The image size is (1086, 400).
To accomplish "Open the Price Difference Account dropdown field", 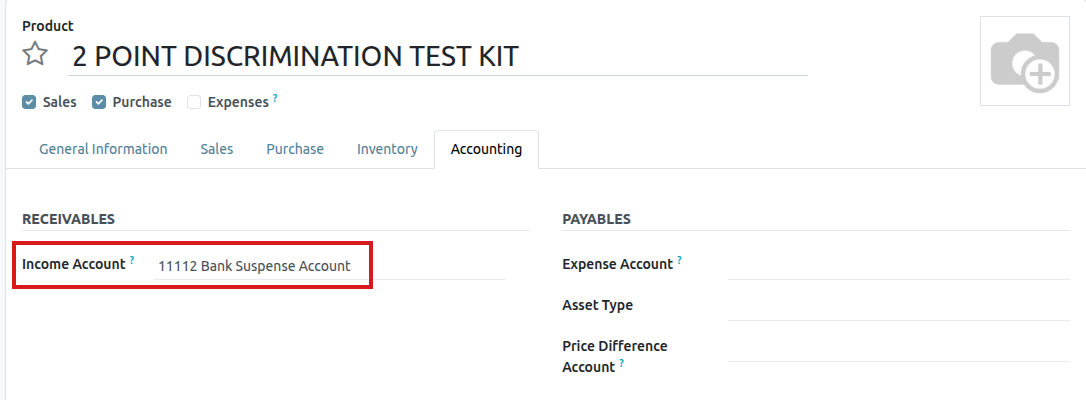I will (898, 347).
